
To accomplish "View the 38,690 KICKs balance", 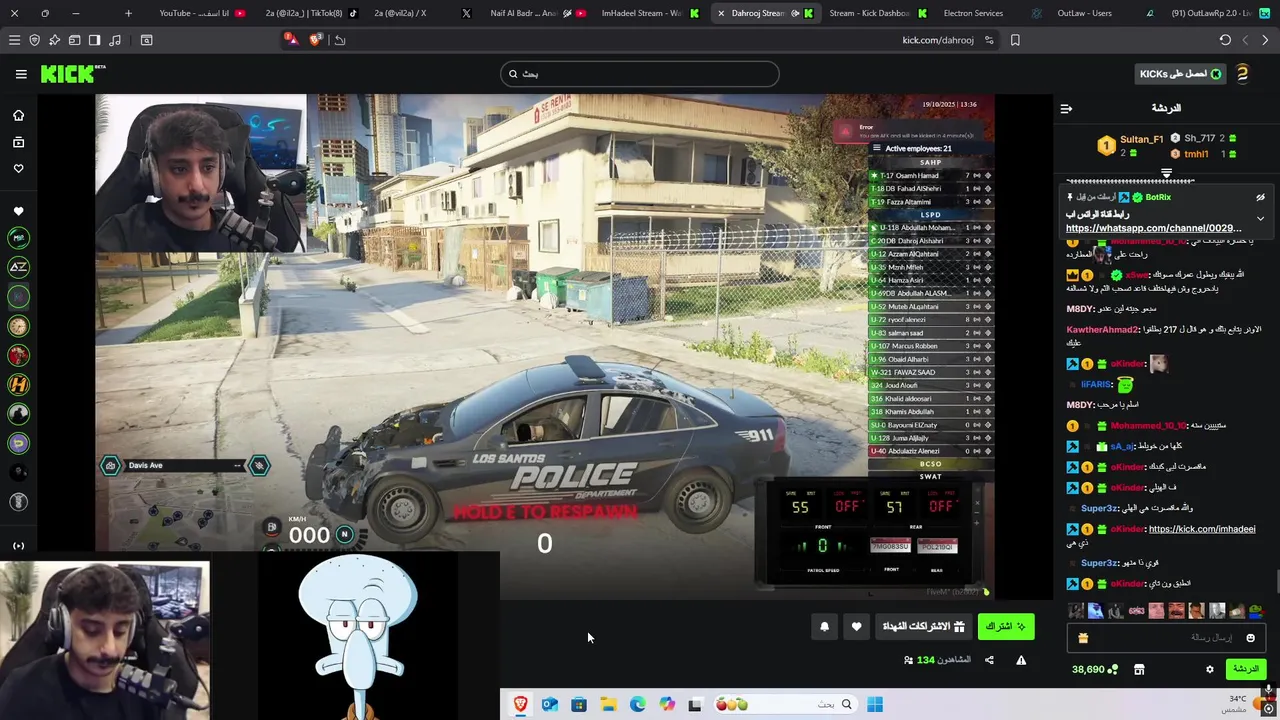I will click(1094, 669).
